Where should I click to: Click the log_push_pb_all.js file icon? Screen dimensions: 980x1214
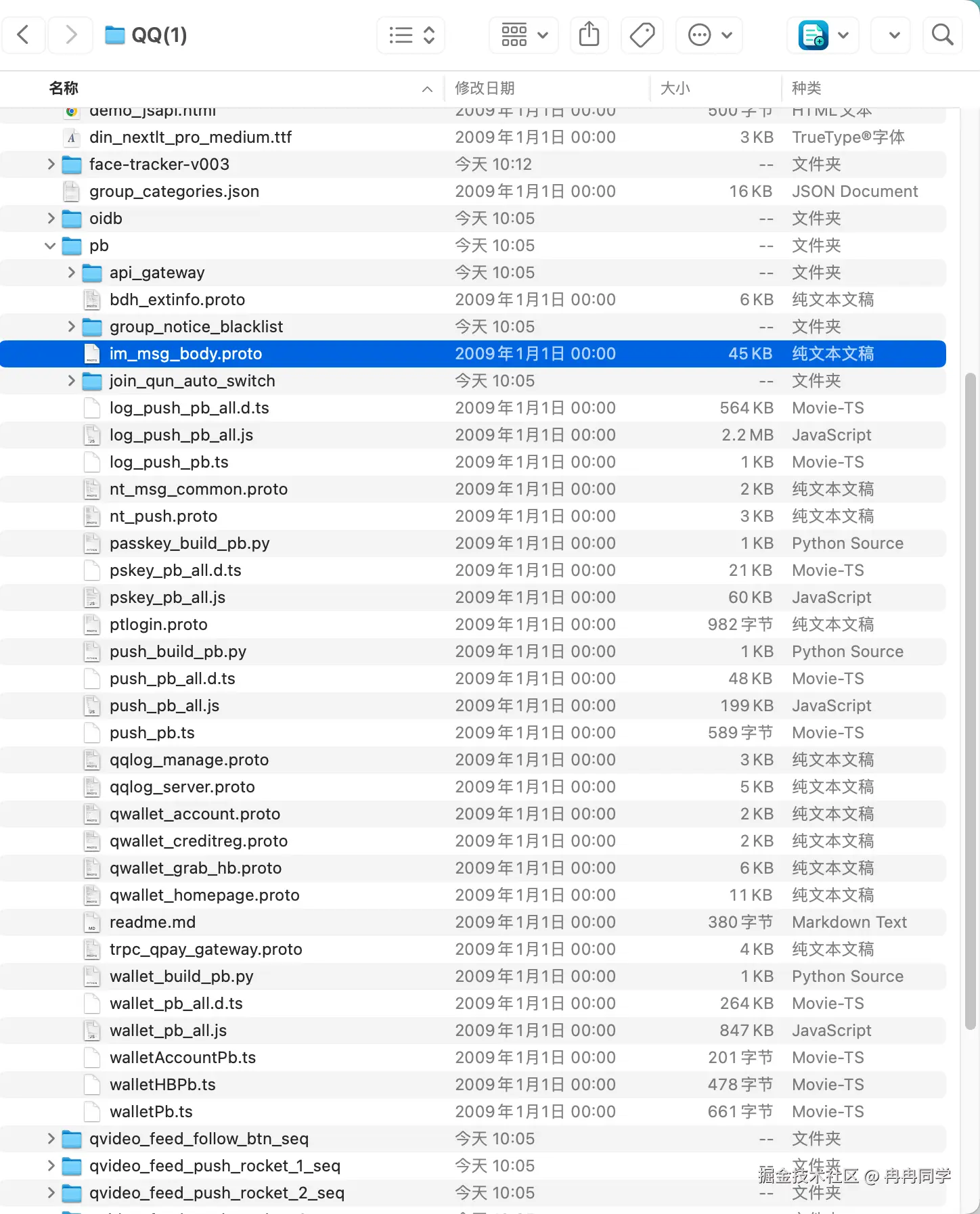click(x=92, y=435)
